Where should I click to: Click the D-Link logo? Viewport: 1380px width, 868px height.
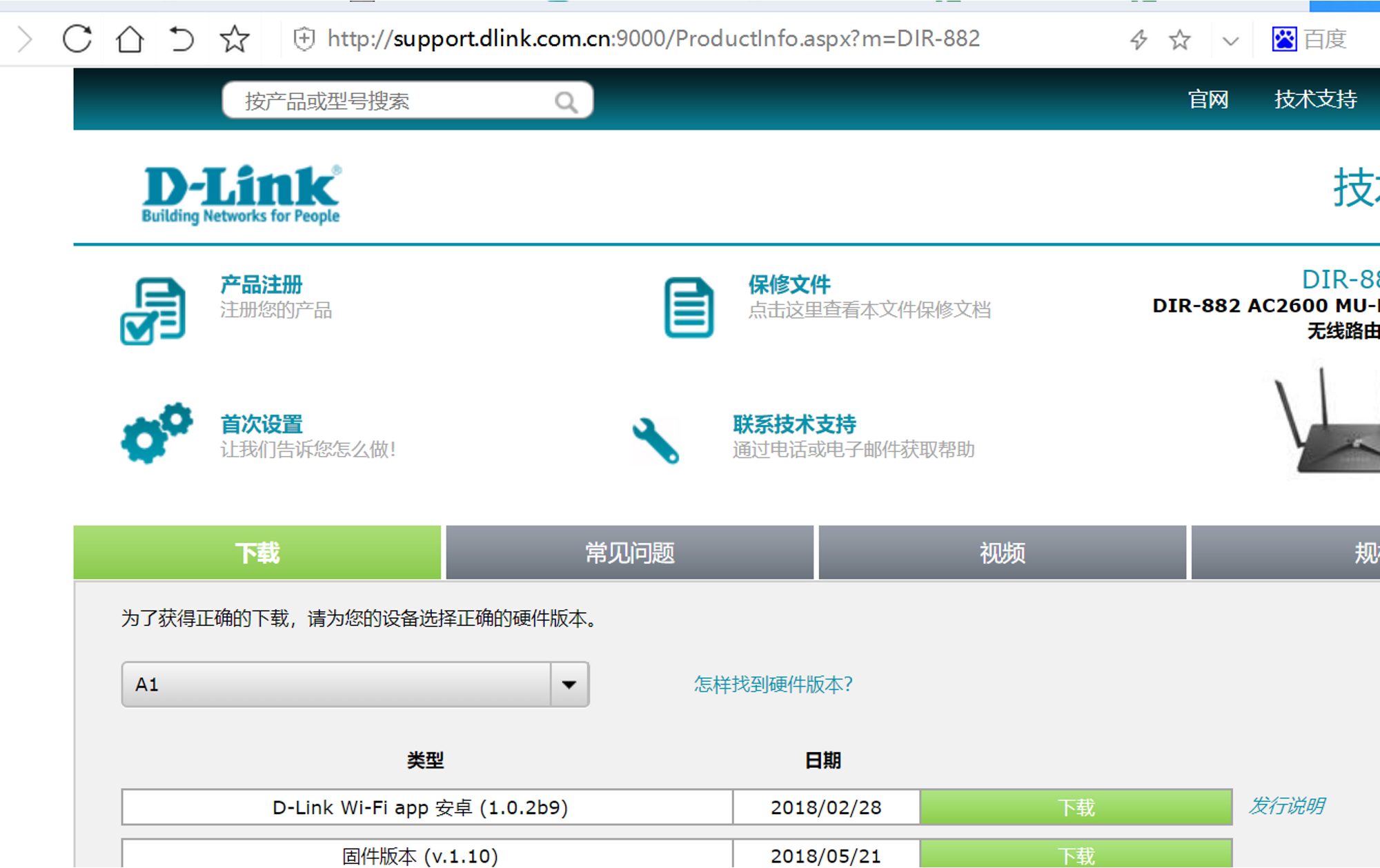241,195
